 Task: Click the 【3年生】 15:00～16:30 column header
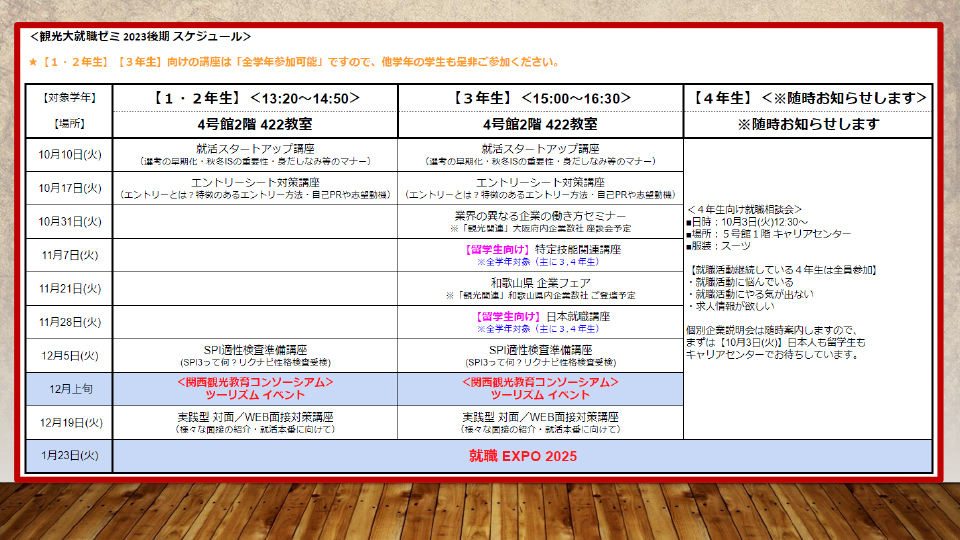click(x=540, y=98)
